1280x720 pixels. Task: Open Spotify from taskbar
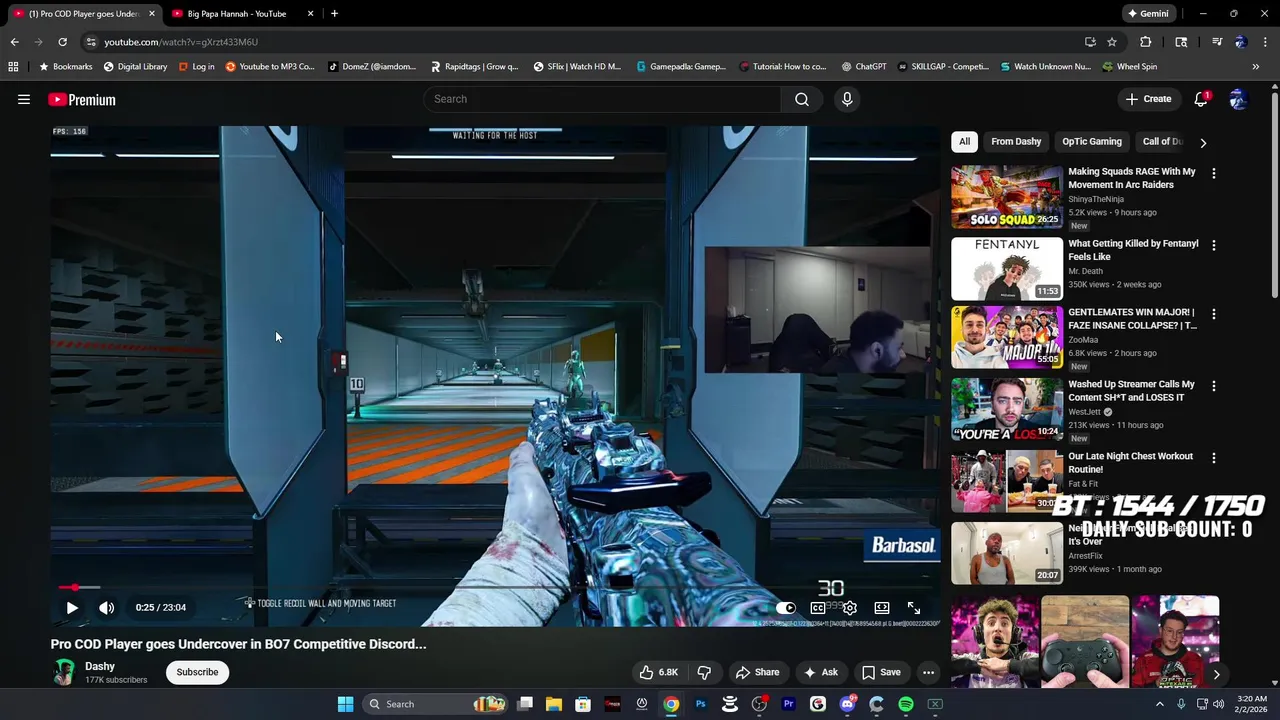[906, 704]
